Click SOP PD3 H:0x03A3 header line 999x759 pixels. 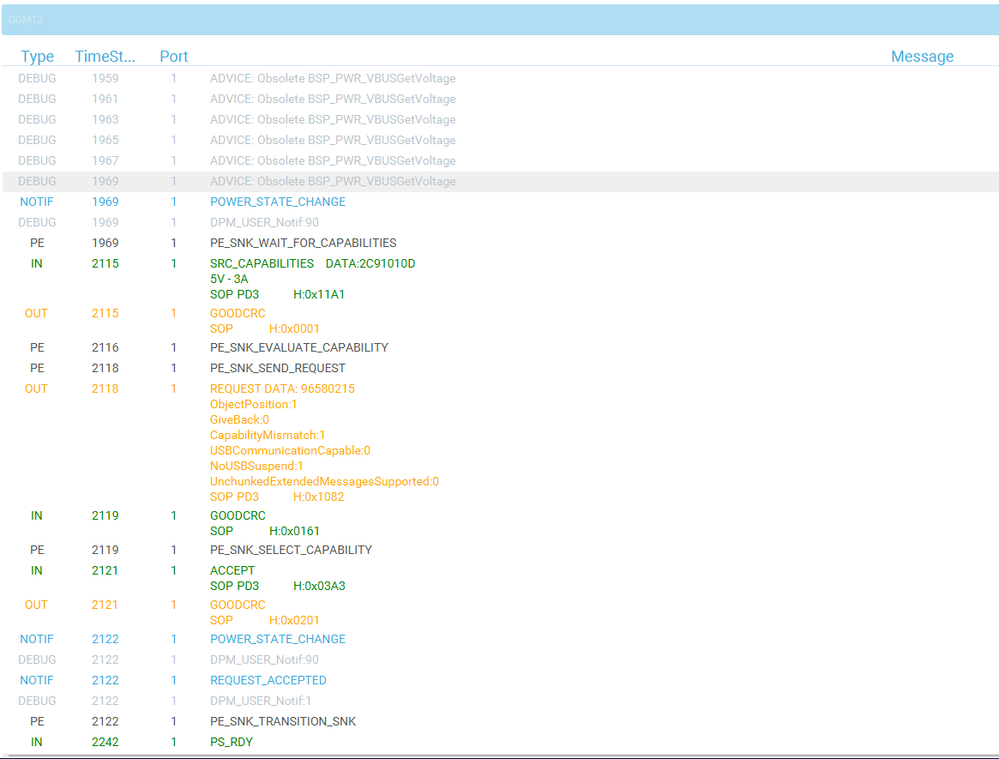[x=278, y=586]
